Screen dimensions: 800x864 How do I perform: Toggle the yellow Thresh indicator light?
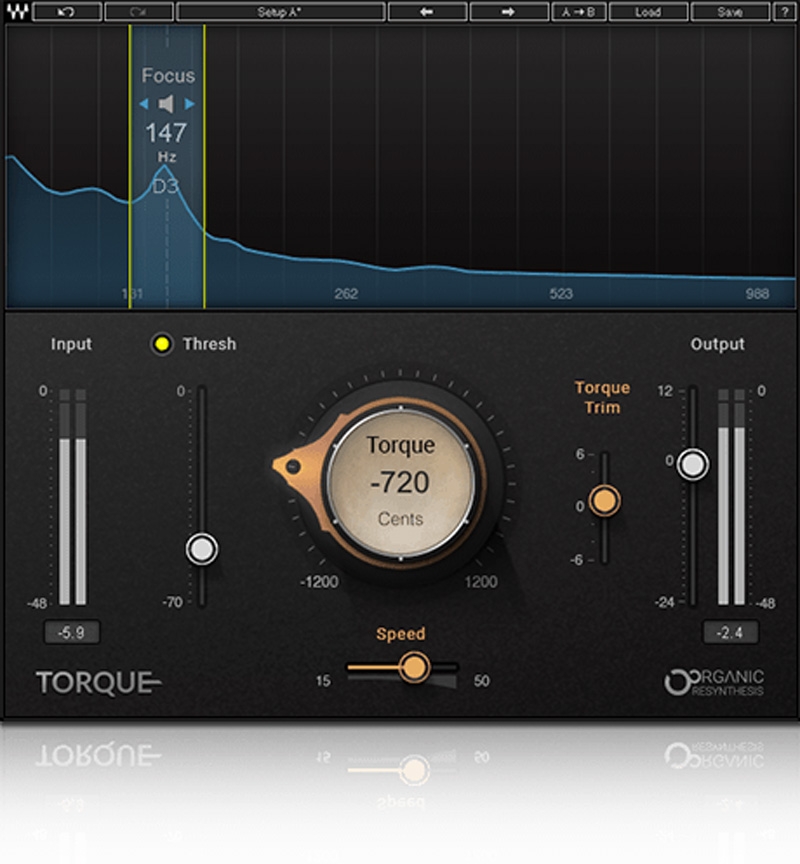161,344
